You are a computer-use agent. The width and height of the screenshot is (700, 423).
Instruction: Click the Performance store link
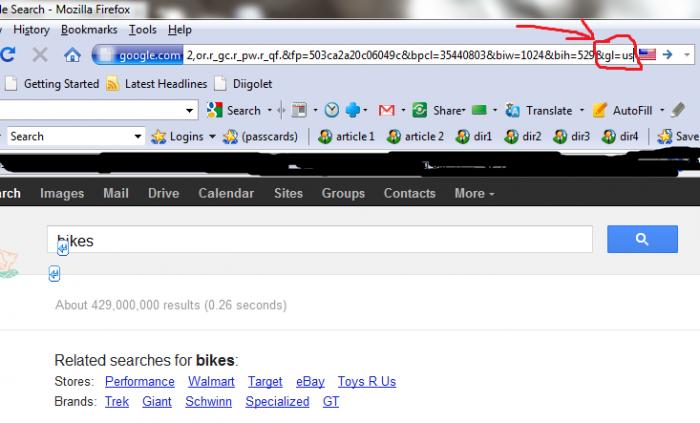(140, 382)
